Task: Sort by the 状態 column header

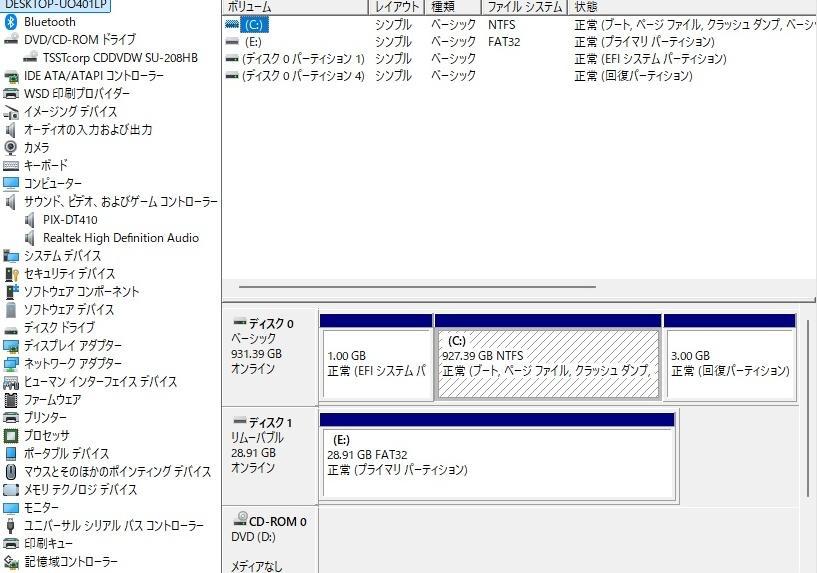Action: point(692,7)
